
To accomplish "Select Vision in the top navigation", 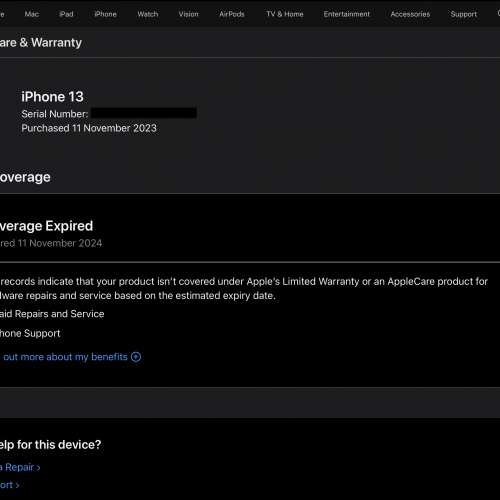I will click(x=188, y=14).
